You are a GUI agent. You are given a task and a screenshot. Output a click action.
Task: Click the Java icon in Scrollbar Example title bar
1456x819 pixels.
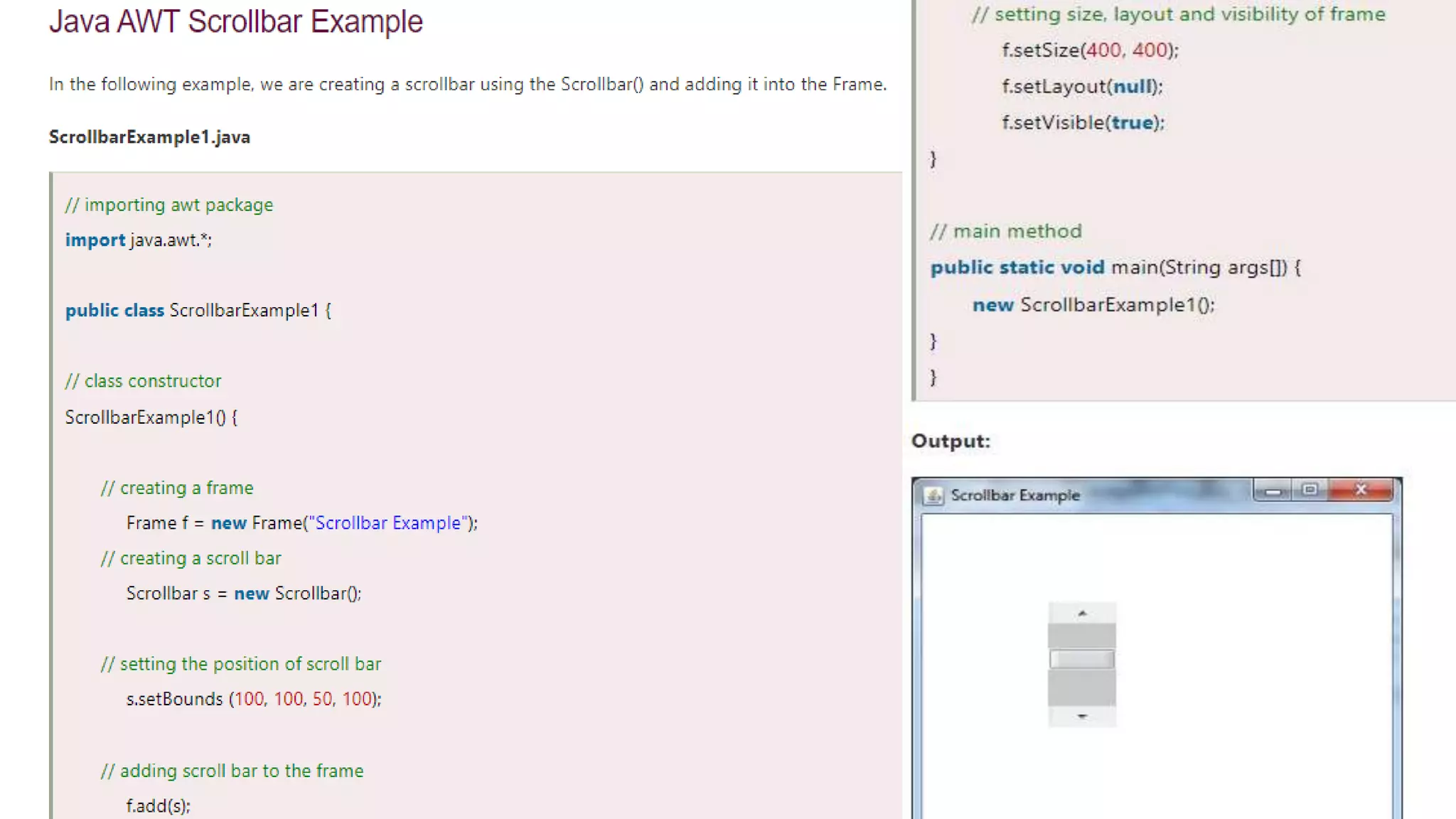[x=932, y=496]
